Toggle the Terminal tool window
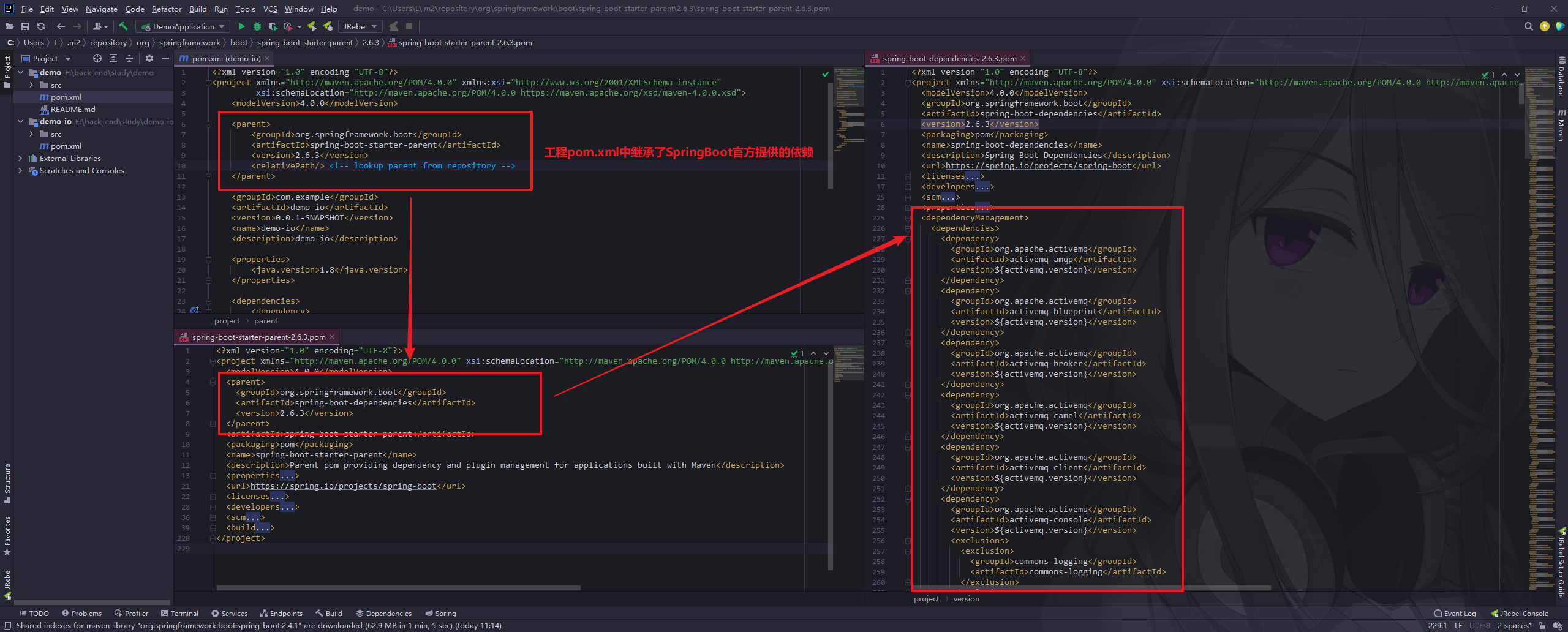Image resolution: width=1568 pixels, height=632 pixels. click(x=179, y=613)
